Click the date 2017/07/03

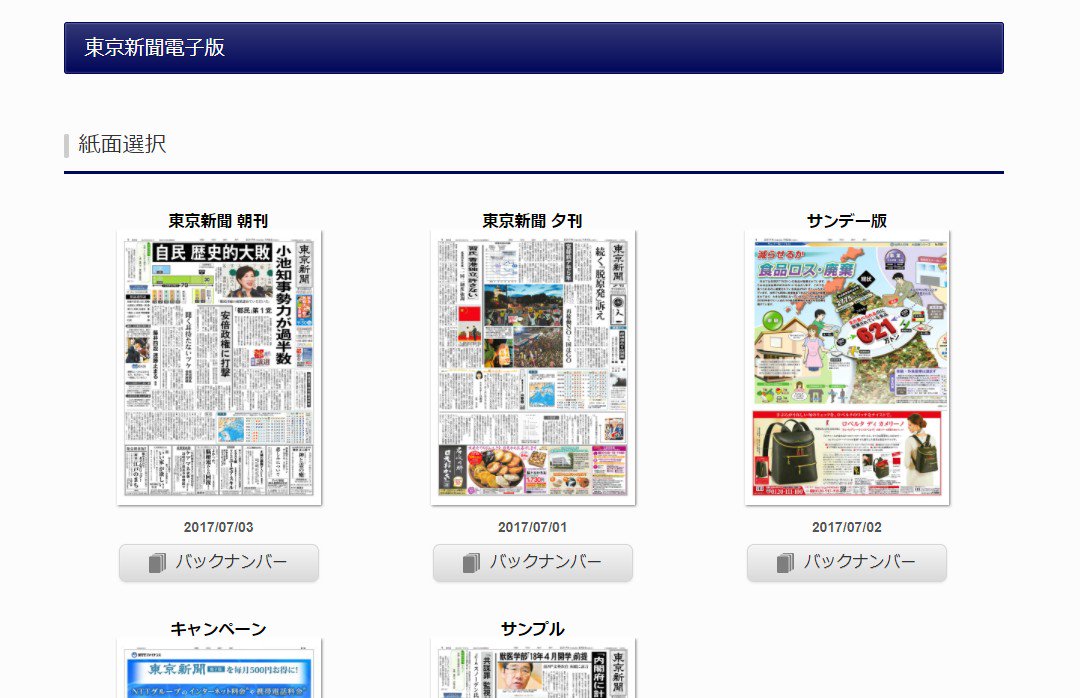218,527
